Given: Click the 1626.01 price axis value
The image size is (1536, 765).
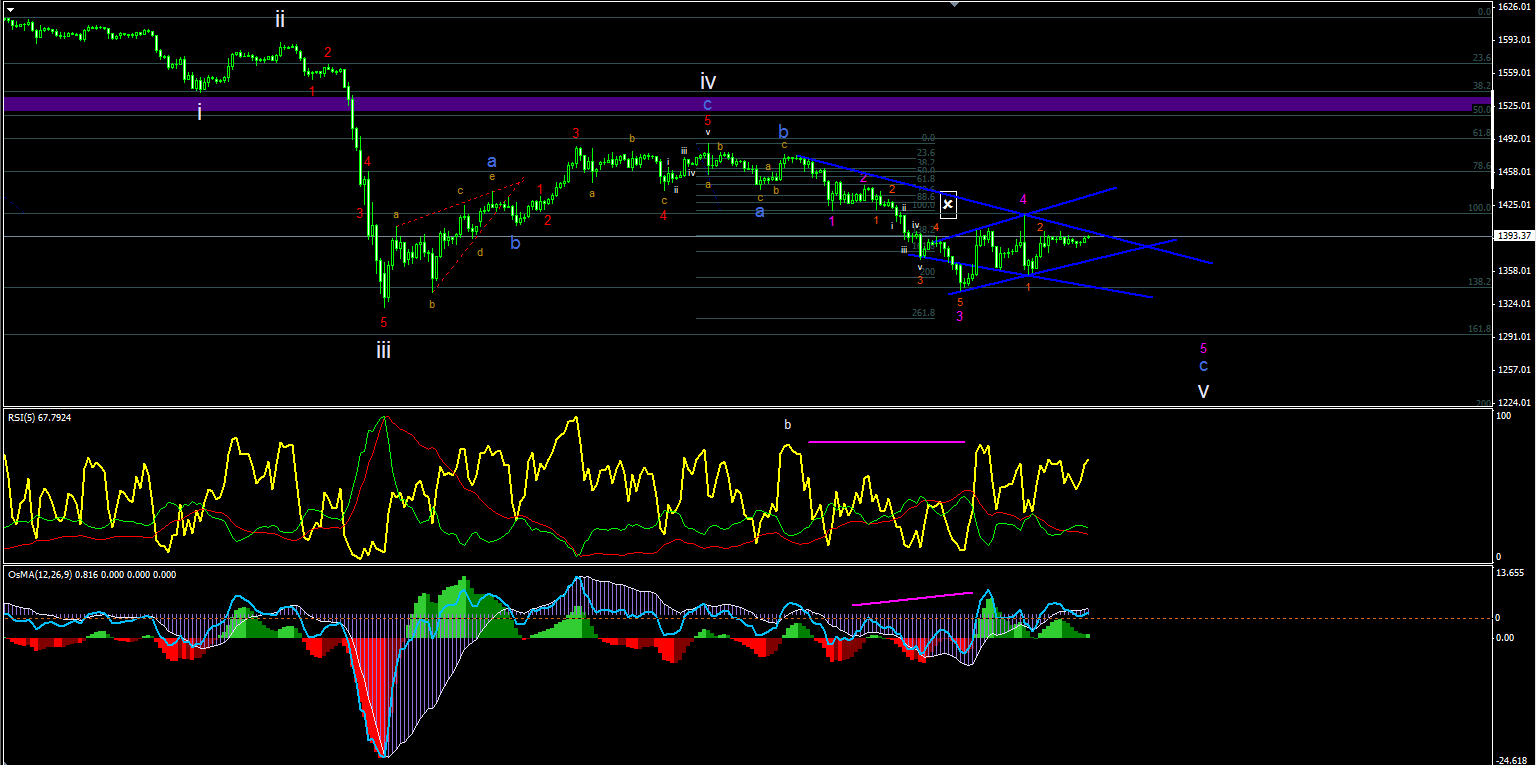Looking at the screenshot, I should pos(1514,7).
